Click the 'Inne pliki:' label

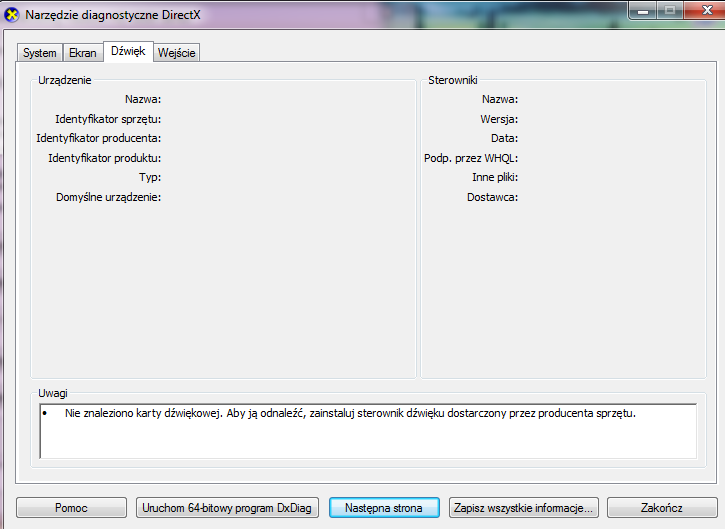click(495, 178)
